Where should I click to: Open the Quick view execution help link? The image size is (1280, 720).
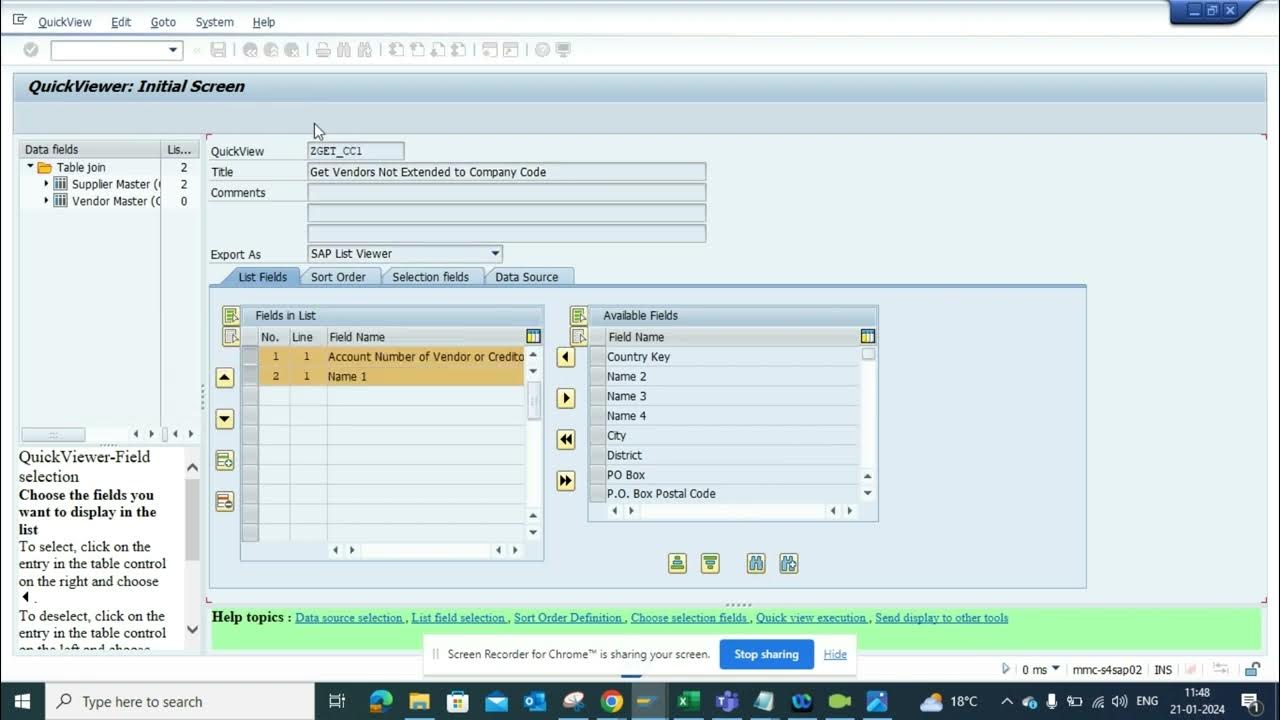tap(811, 618)
